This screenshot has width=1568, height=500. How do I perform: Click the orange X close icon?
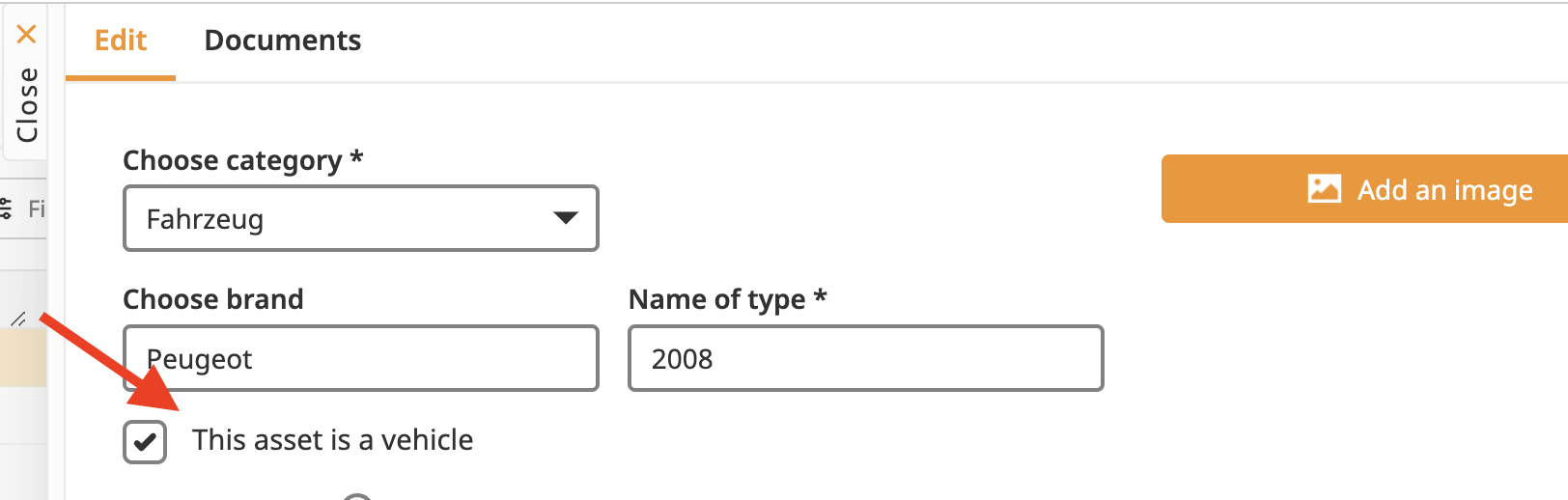pos(27,35)
